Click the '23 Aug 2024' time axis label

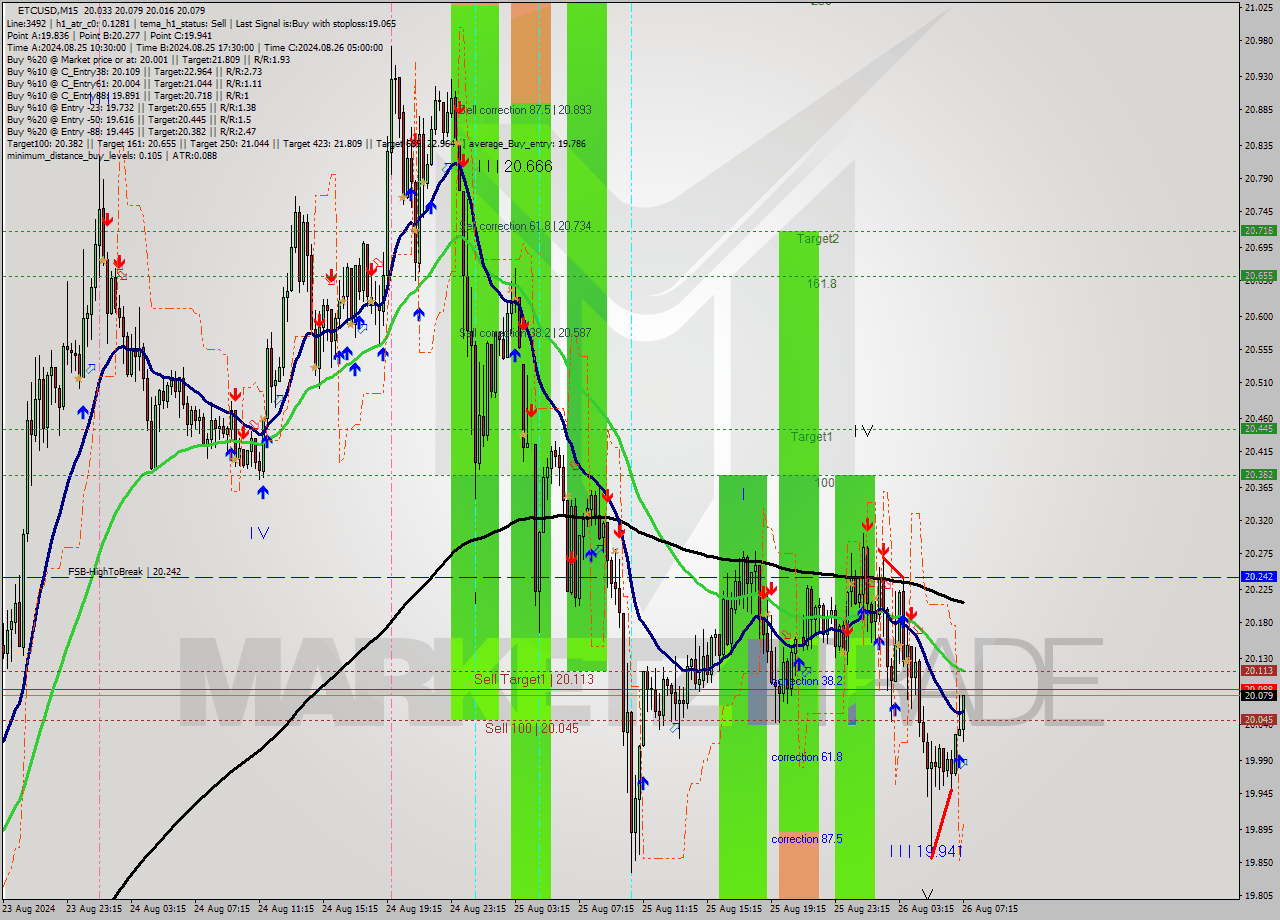click(x=30, y=909)
